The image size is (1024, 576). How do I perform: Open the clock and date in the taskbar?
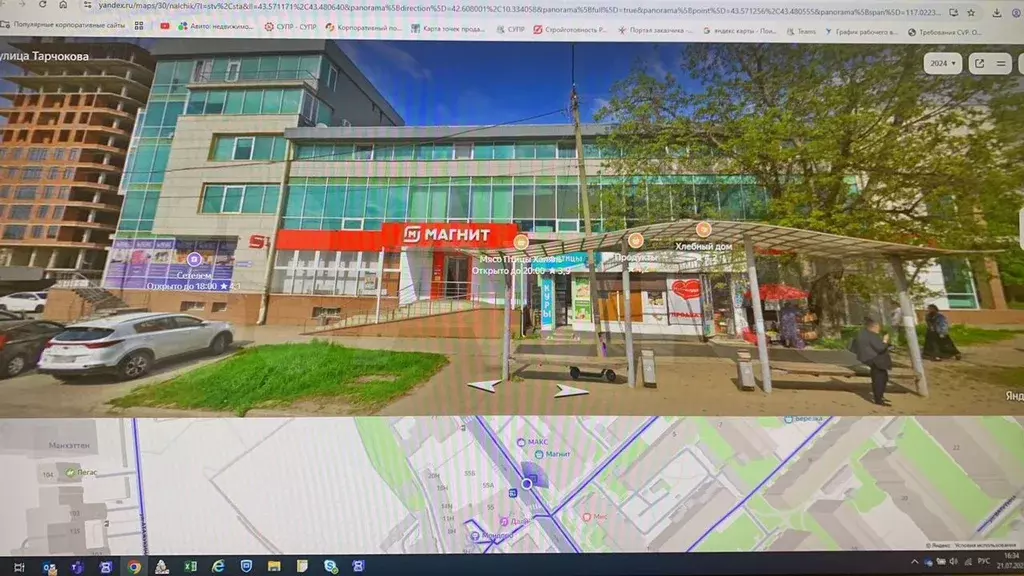point(1012,561)
